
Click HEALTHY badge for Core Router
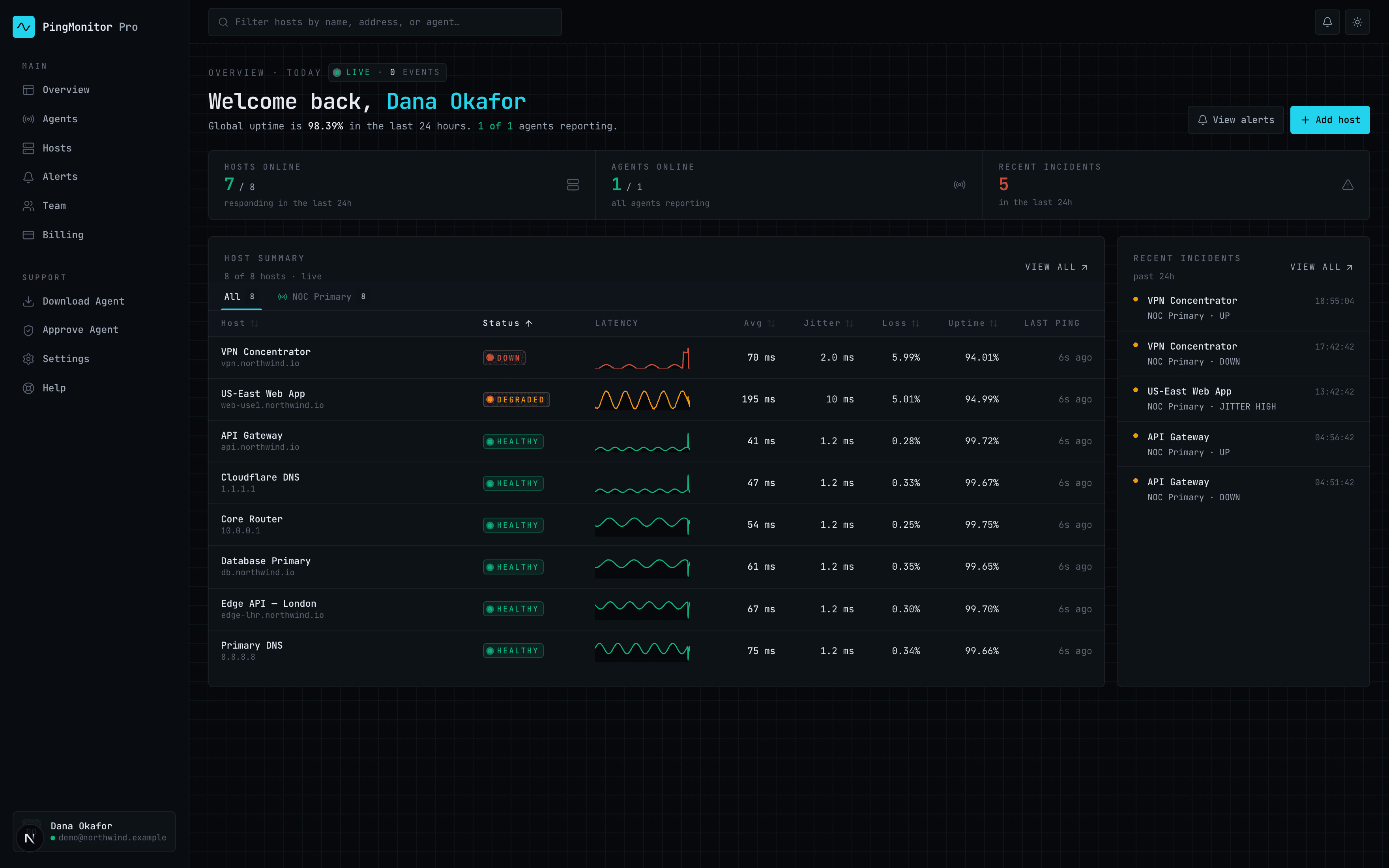point(513,525)
